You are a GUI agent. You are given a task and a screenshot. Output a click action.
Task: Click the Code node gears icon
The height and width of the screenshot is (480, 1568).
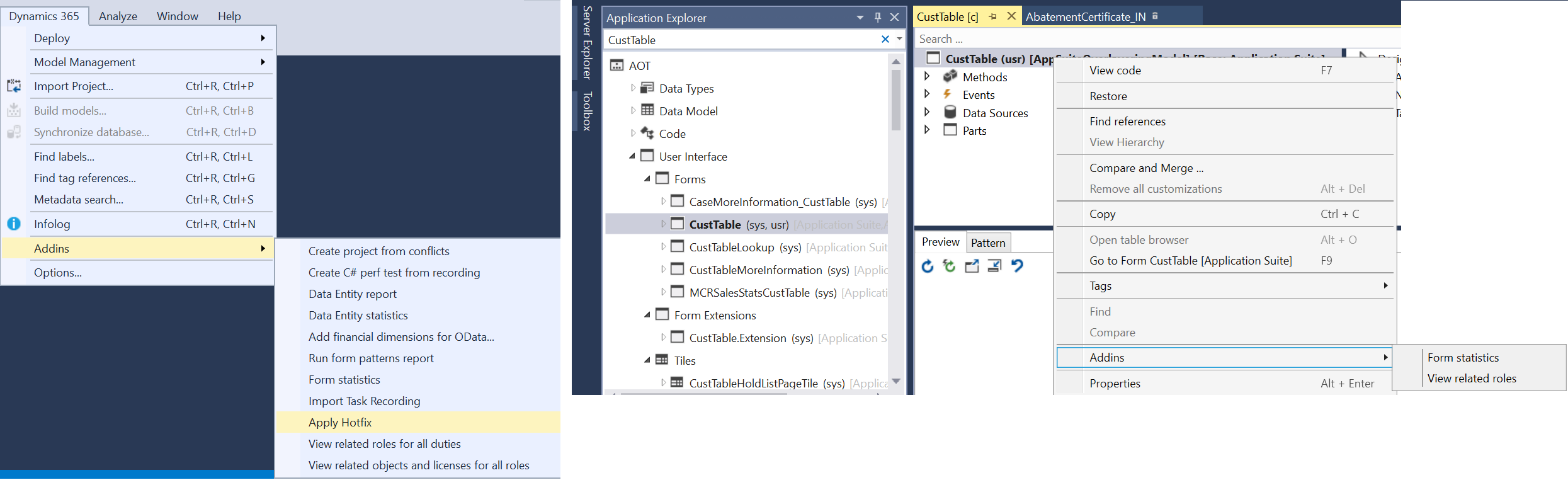[x=647, y=133]
